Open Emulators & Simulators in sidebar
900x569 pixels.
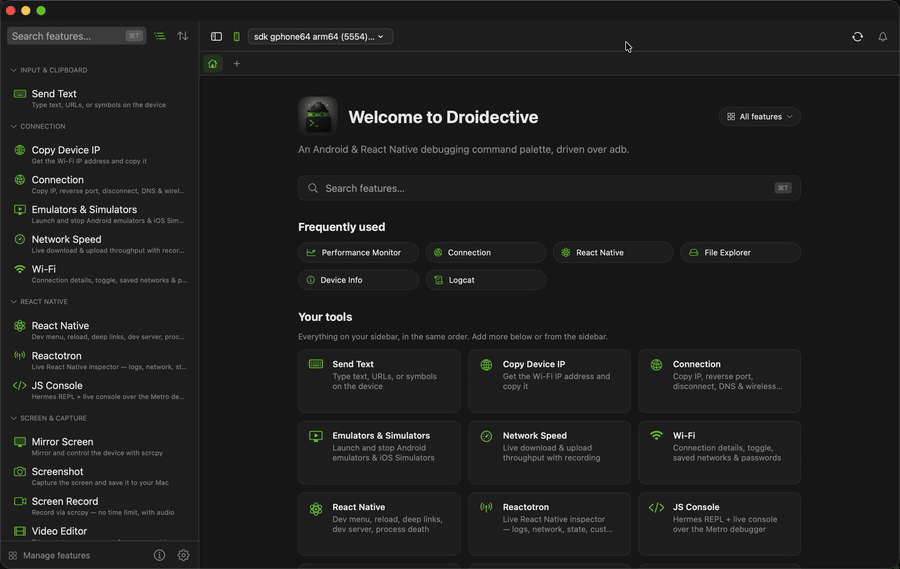(100, 214)
